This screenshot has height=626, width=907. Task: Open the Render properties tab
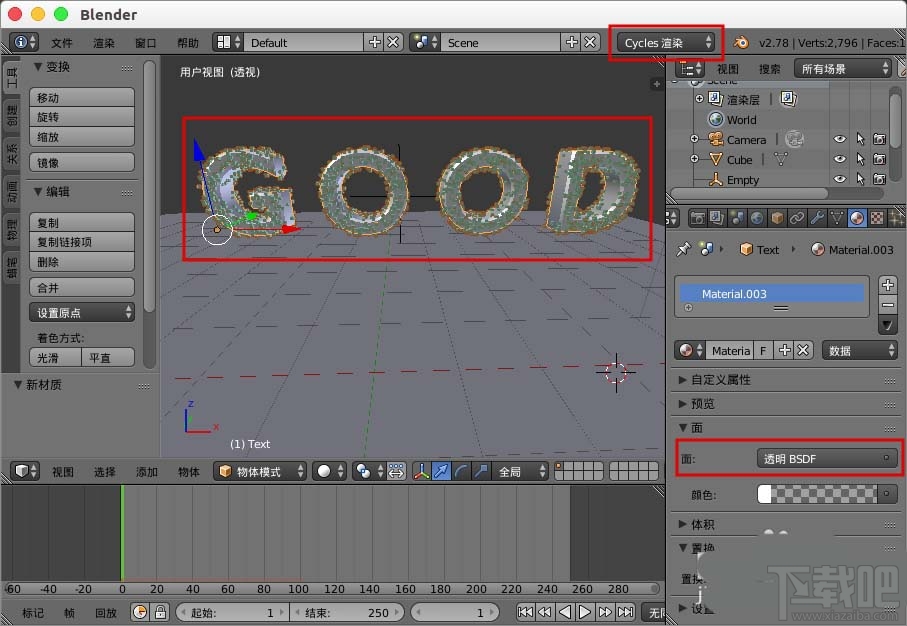[x=700, y=218]
